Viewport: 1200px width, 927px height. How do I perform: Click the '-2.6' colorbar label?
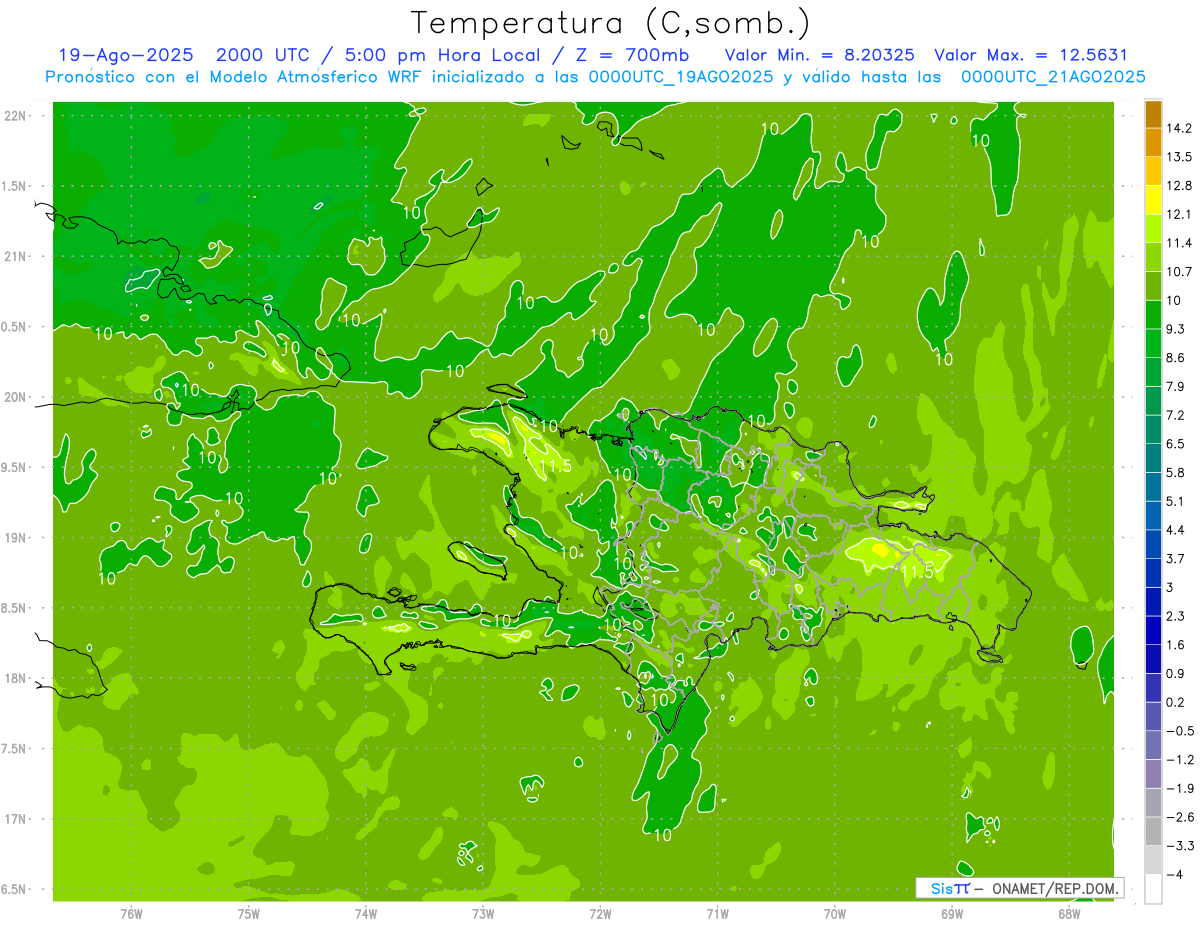(1179, 817)
